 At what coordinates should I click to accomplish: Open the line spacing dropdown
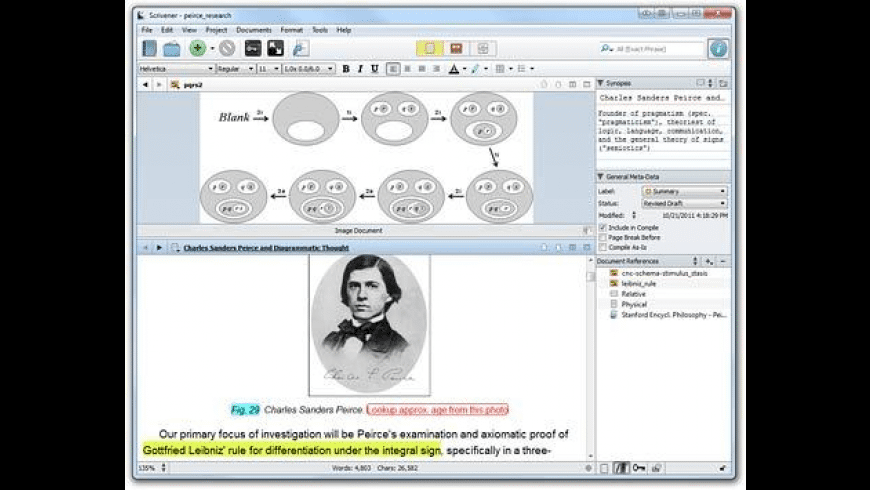tap(308, 69)
